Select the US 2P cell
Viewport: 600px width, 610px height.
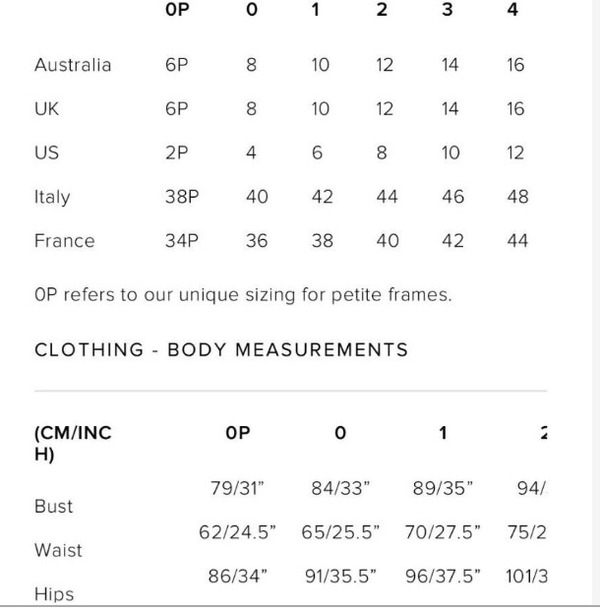click(x=177, y=152)
